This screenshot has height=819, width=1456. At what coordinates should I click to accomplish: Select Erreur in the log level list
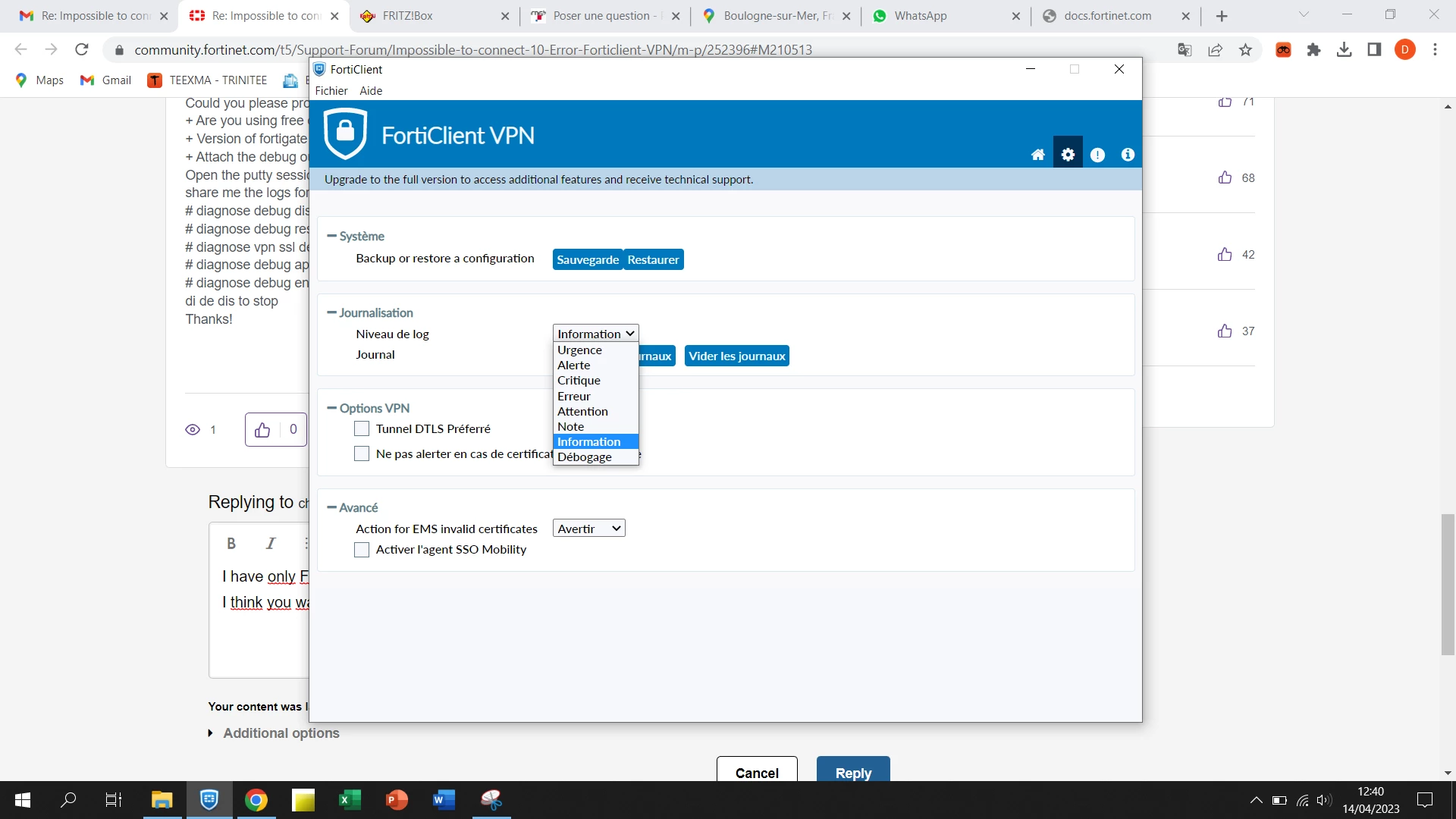(596, 396)
